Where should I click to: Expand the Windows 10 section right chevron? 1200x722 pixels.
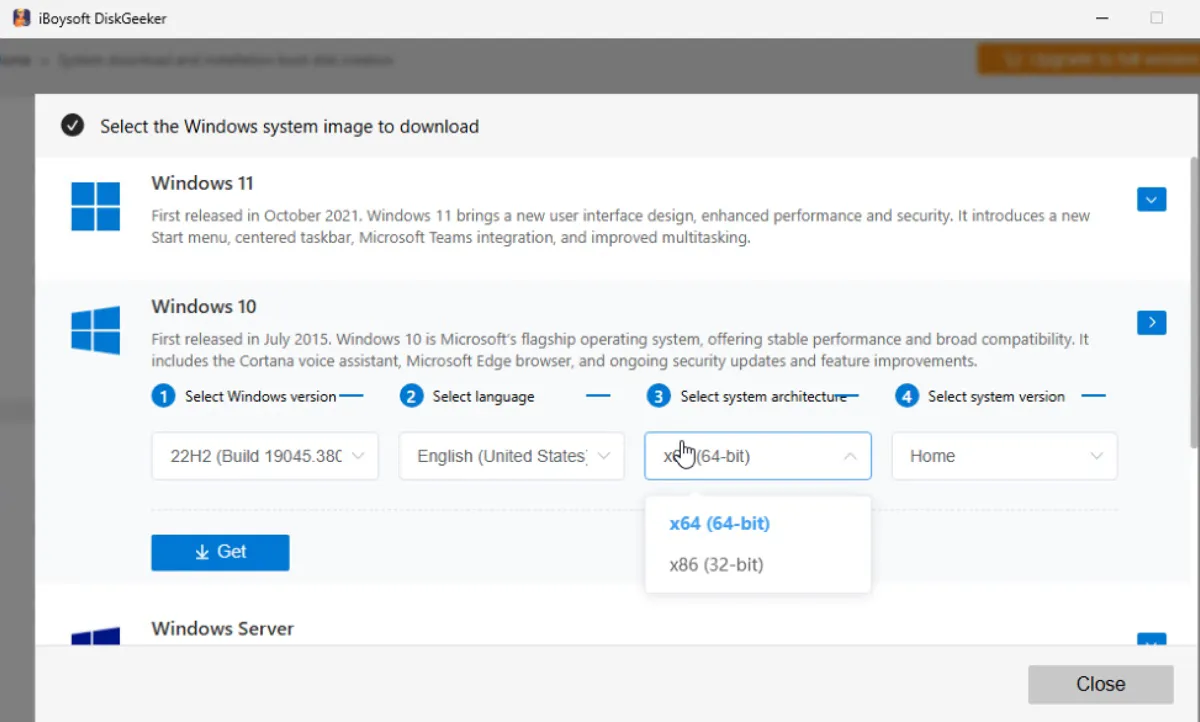[x=1151, y=322]
